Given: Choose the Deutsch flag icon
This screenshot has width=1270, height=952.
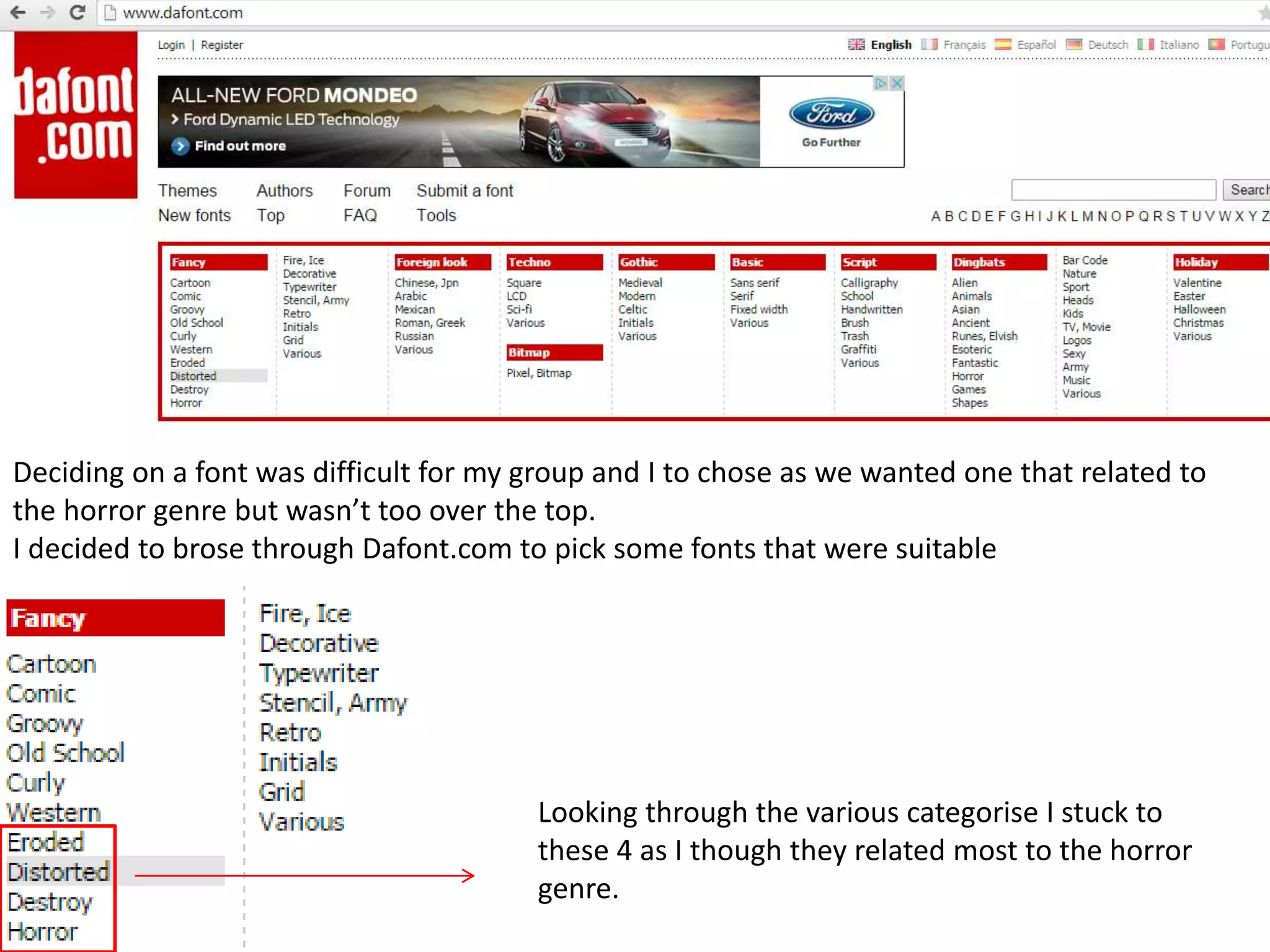Looking at the screenshot, I should click(1073, 45).
